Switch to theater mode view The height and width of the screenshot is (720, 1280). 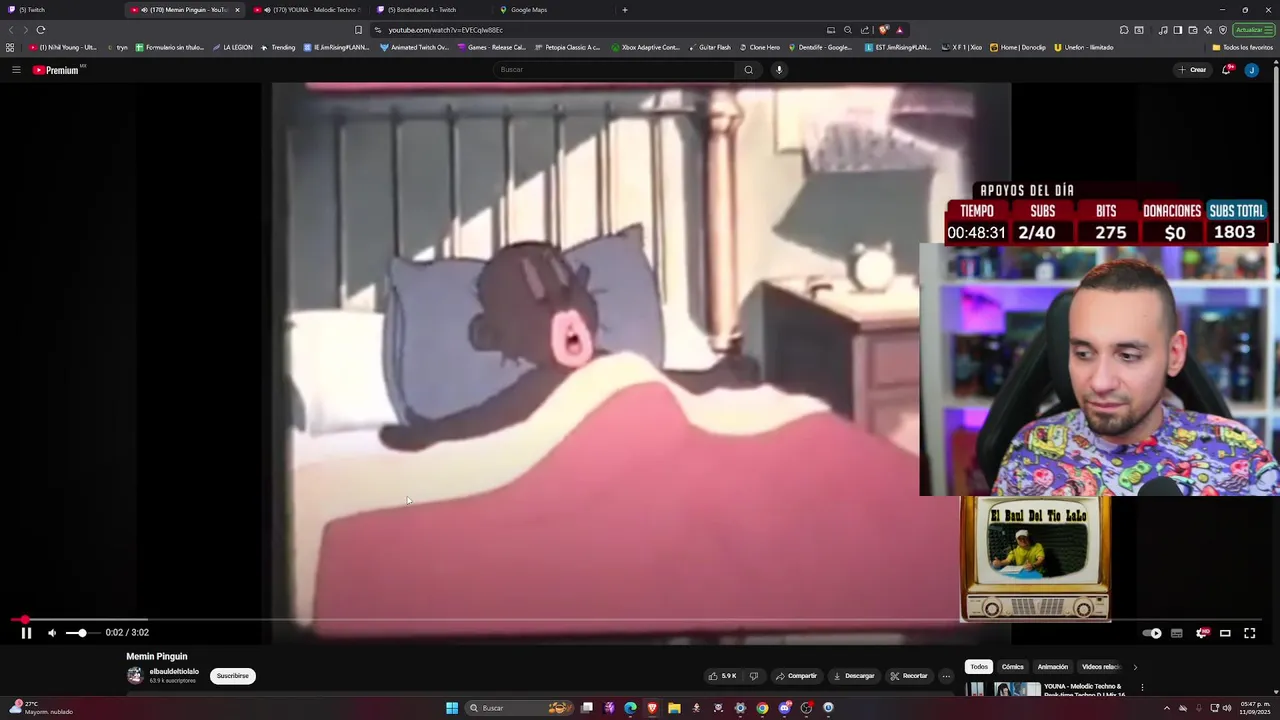(1225, 633)
